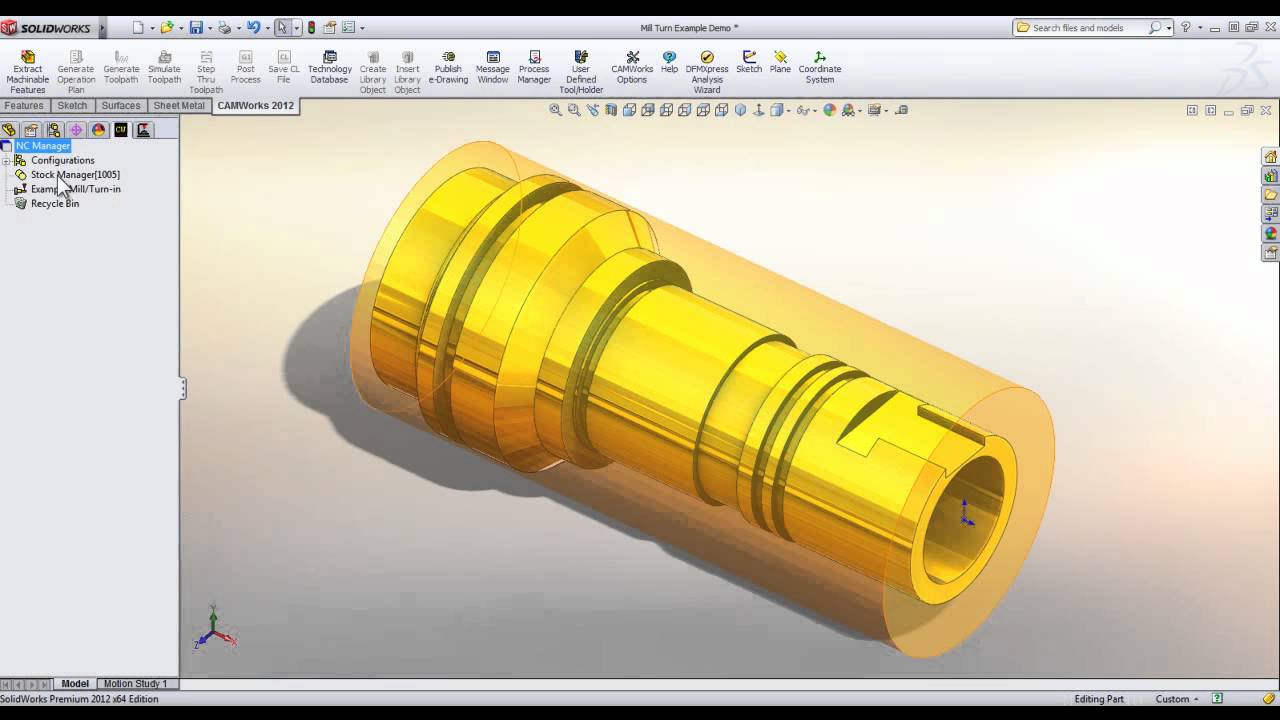This screenshot has width=1280, height=720.
Task: Open the Save dropdown arrow
Action: click(x=209, y=28)
